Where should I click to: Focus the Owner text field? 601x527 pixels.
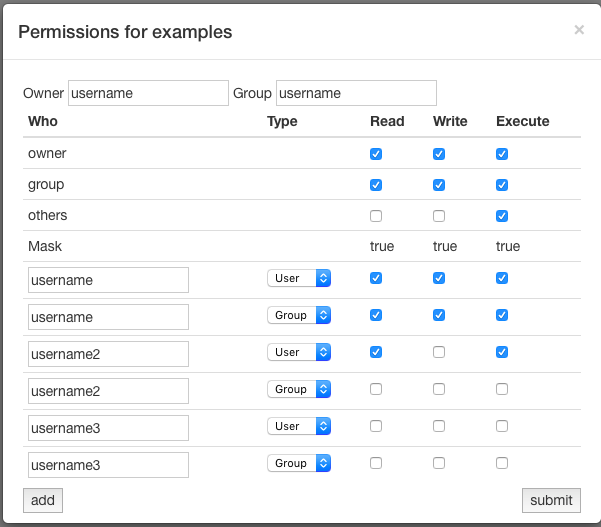click(x=148, y=93)
